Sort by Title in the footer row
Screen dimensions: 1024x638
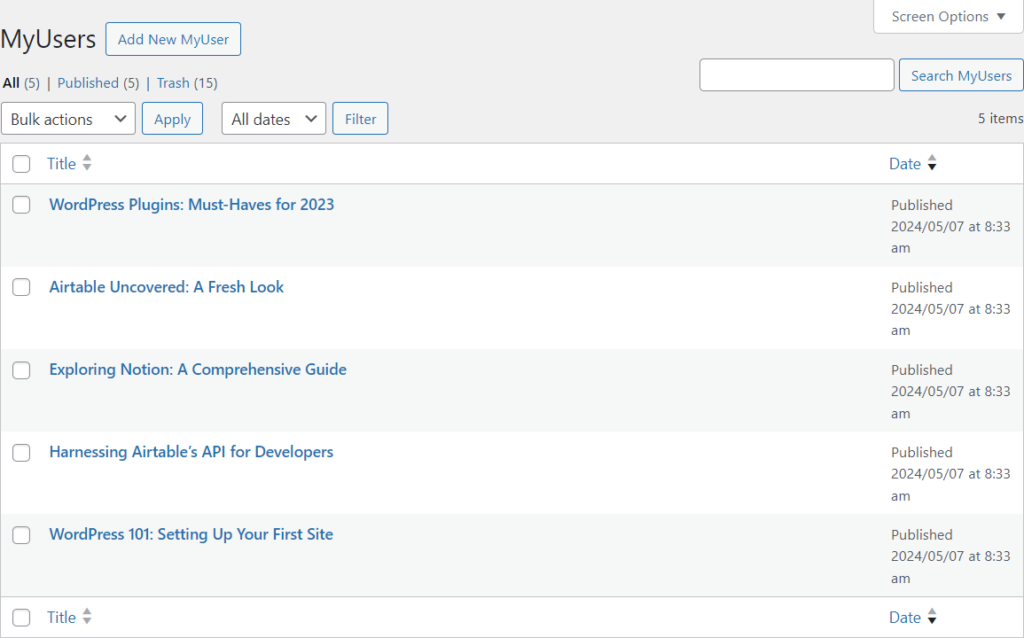click(61, 618)
